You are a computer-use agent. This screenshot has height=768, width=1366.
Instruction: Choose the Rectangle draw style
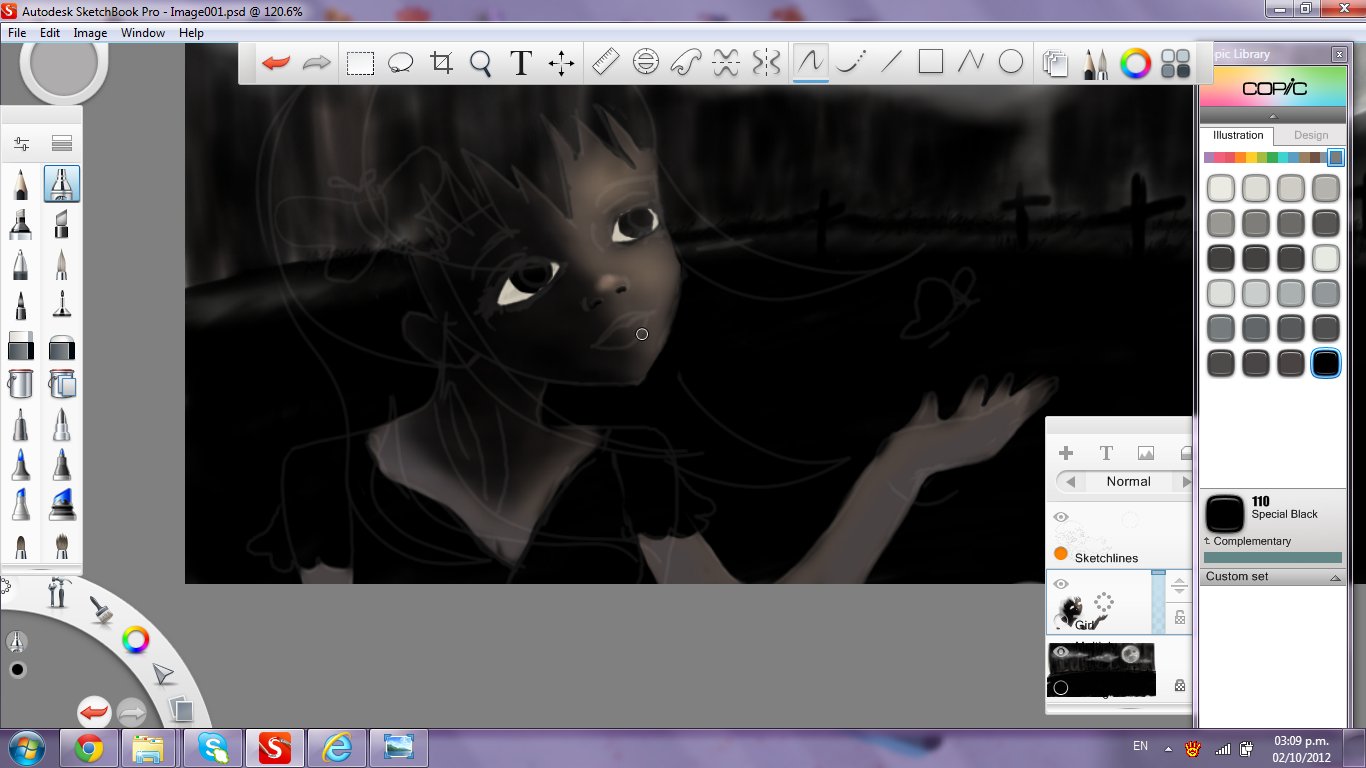(x=931, y=63)
